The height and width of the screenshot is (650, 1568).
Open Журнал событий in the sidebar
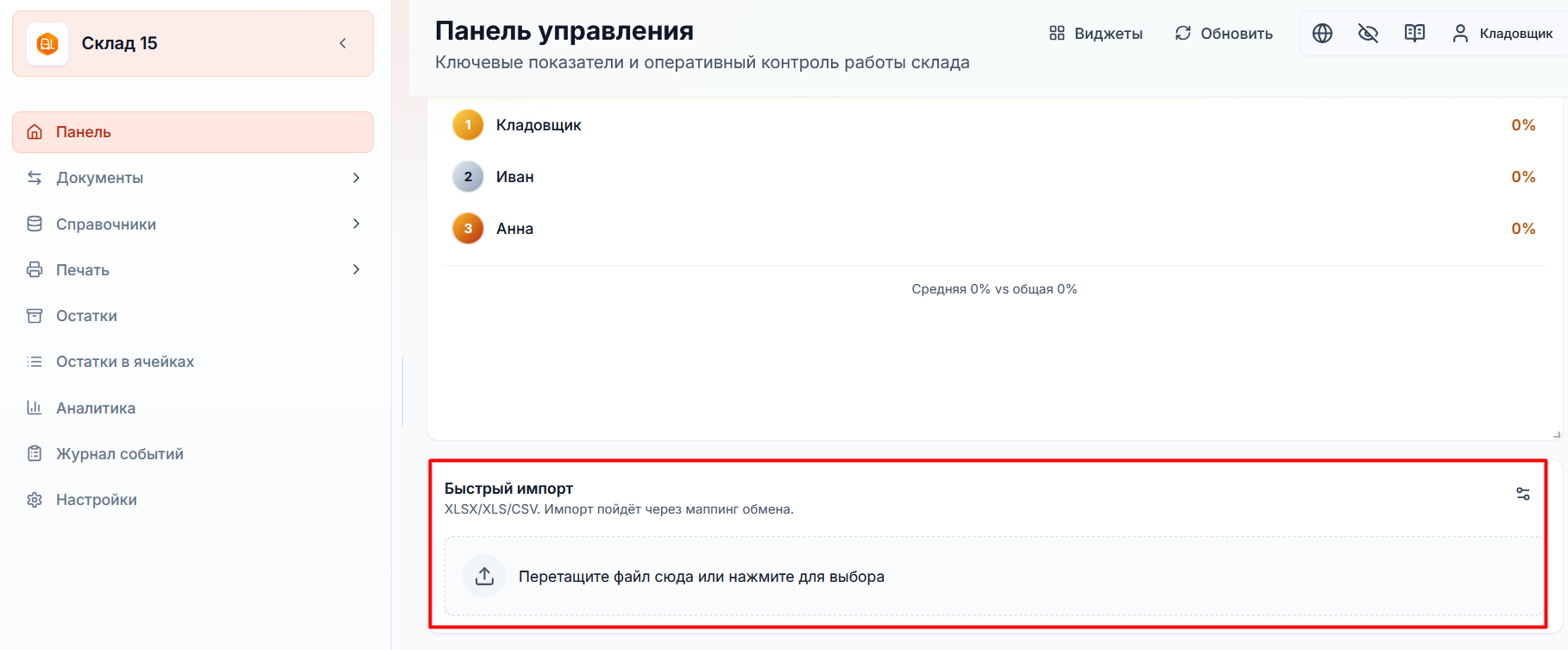coord(192,453)
